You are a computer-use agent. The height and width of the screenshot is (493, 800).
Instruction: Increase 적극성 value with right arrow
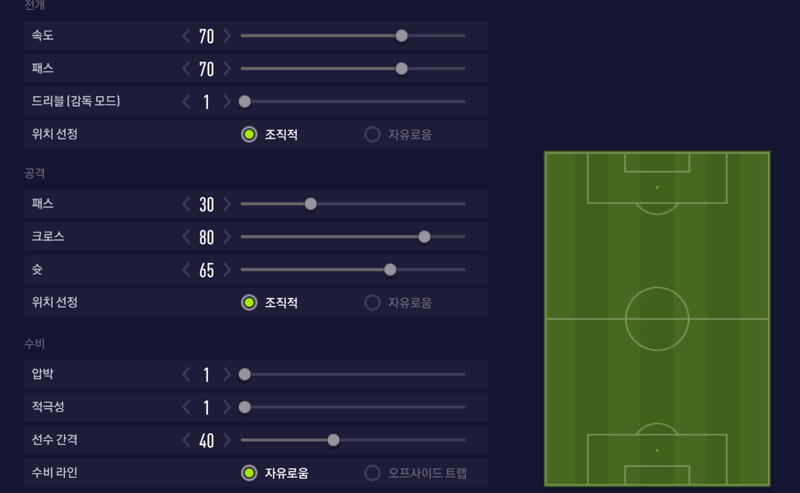tap(227, 407)
